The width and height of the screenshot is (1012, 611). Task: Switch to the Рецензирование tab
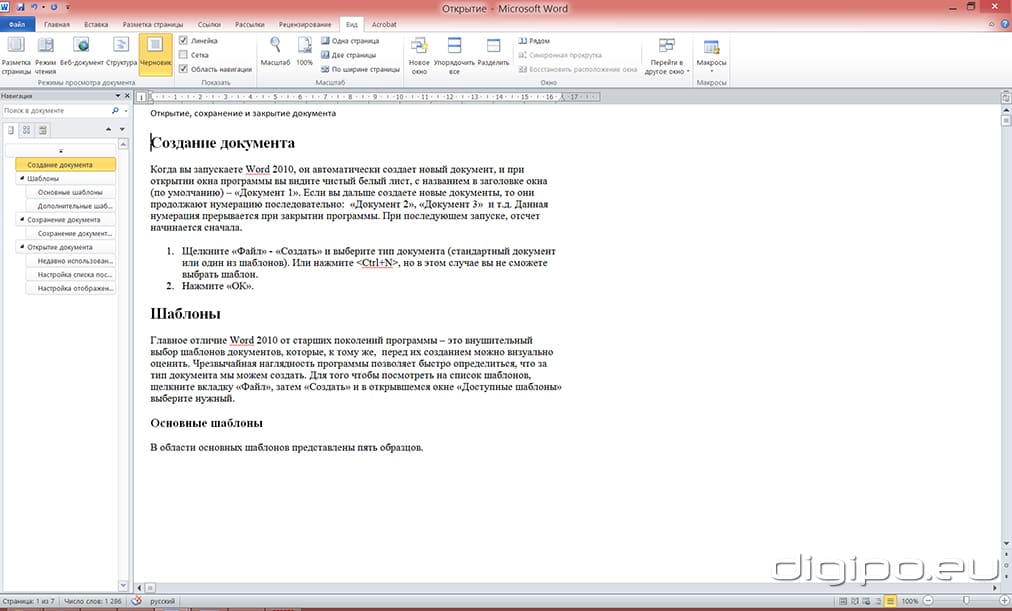[307, 23]
